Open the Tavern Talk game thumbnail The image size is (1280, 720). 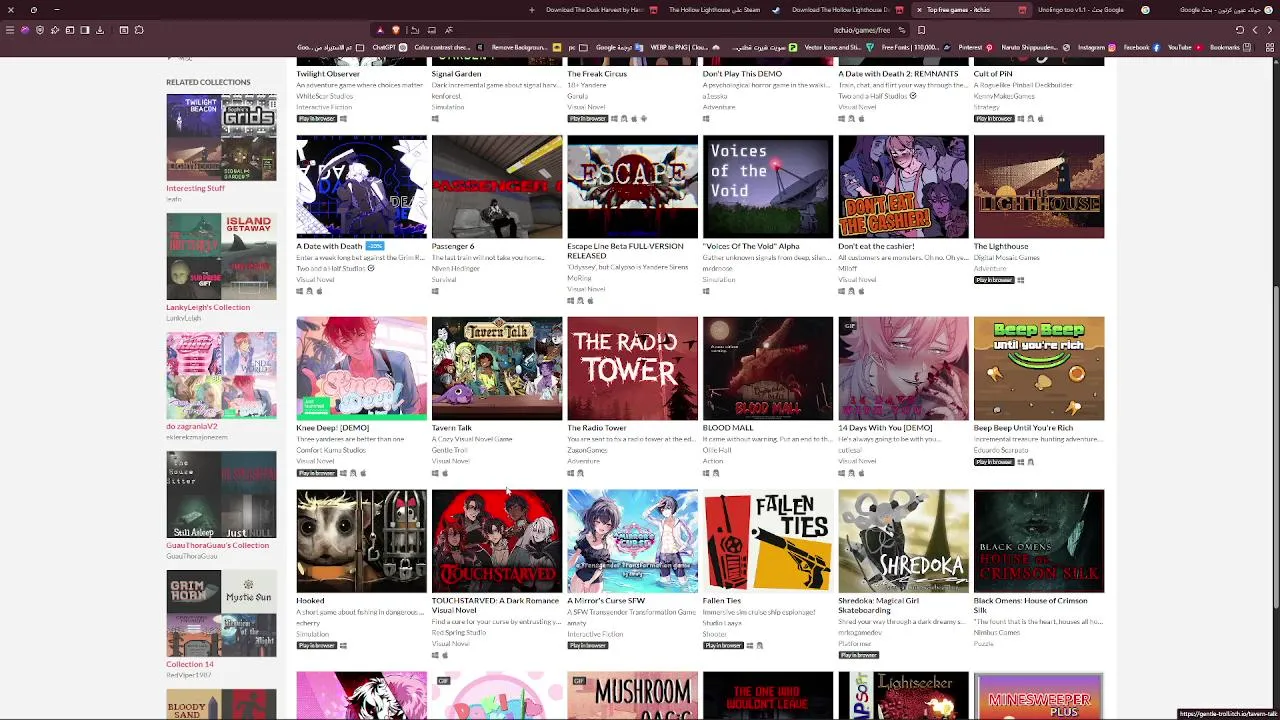tap(497, 369)
